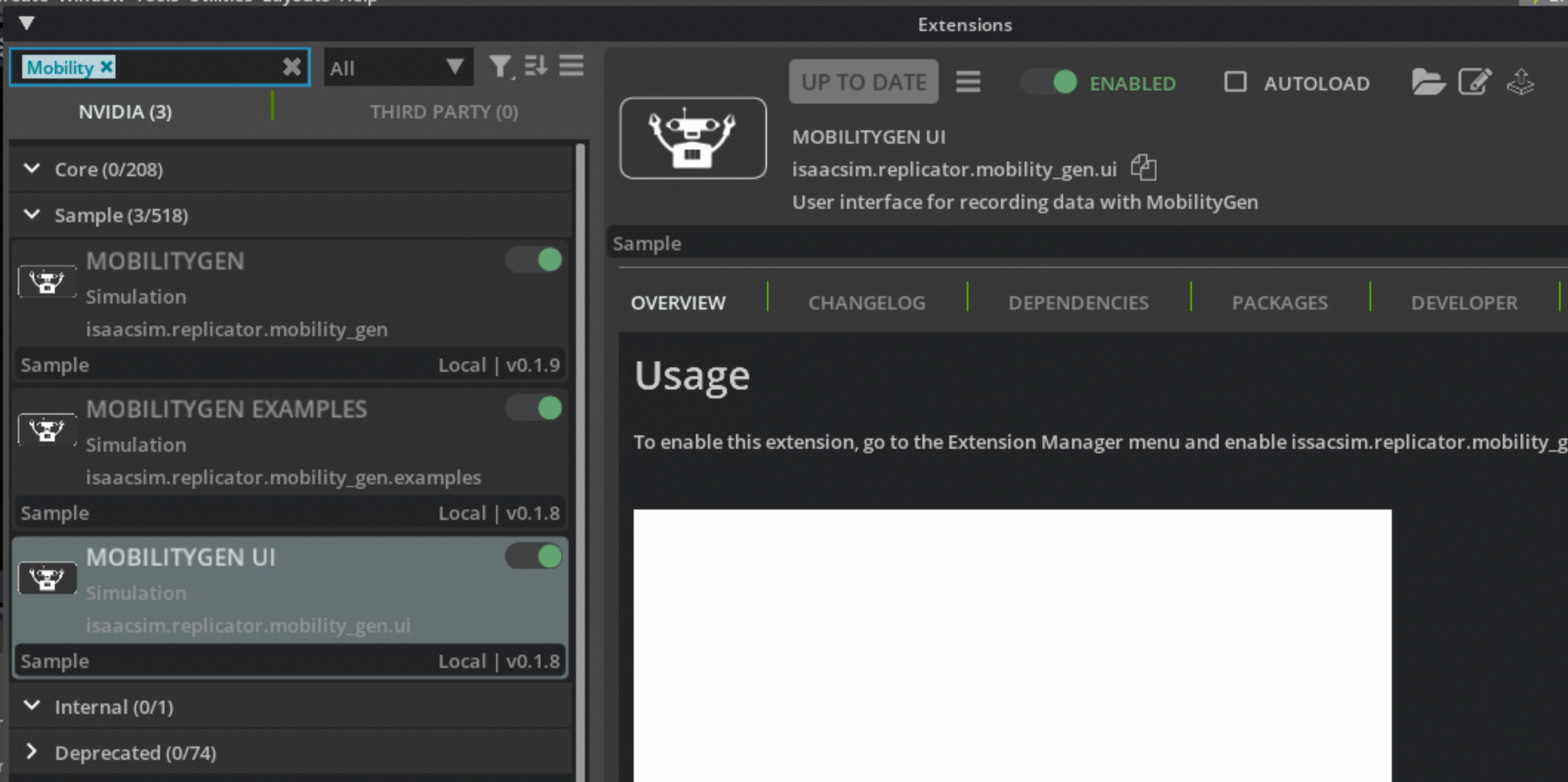Switch to the THIRD PARTY (0) tab
This screenshot has height=782, width=1568.
pyautogui.click(x=443, y=112)
